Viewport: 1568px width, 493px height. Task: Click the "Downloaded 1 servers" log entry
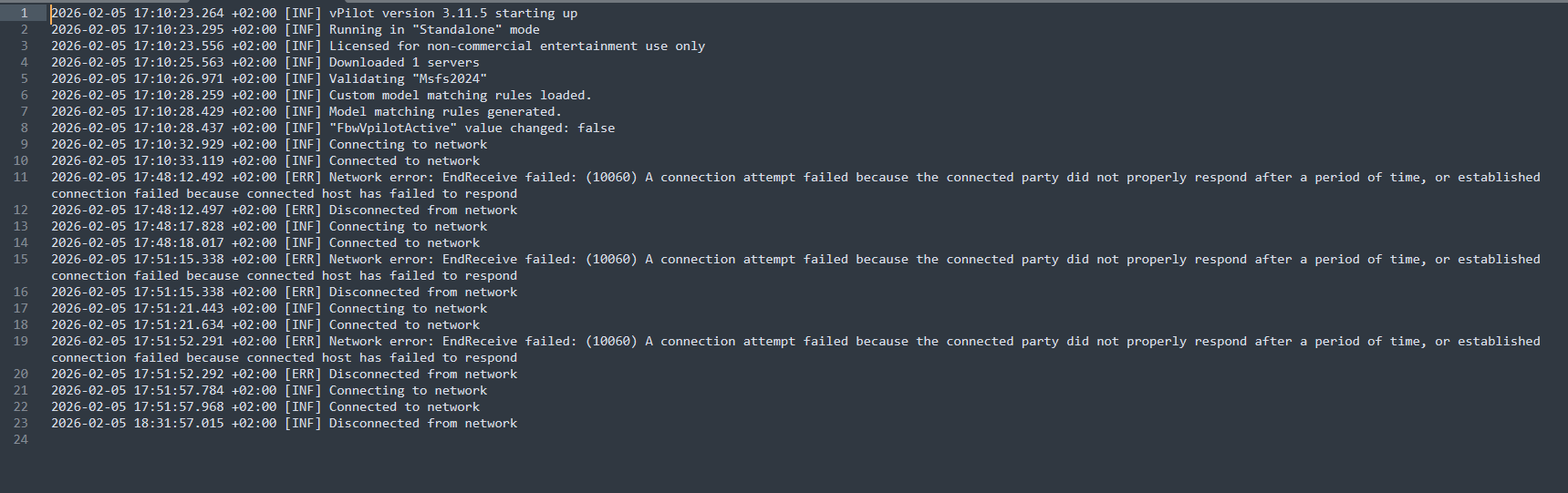tap(403, 63)
